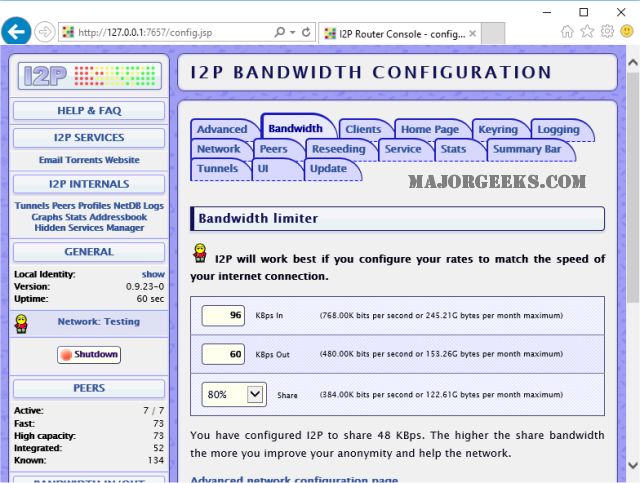Click the Version value 0.9.23-0
640x483 pixels.
click(x=145, y=287)
